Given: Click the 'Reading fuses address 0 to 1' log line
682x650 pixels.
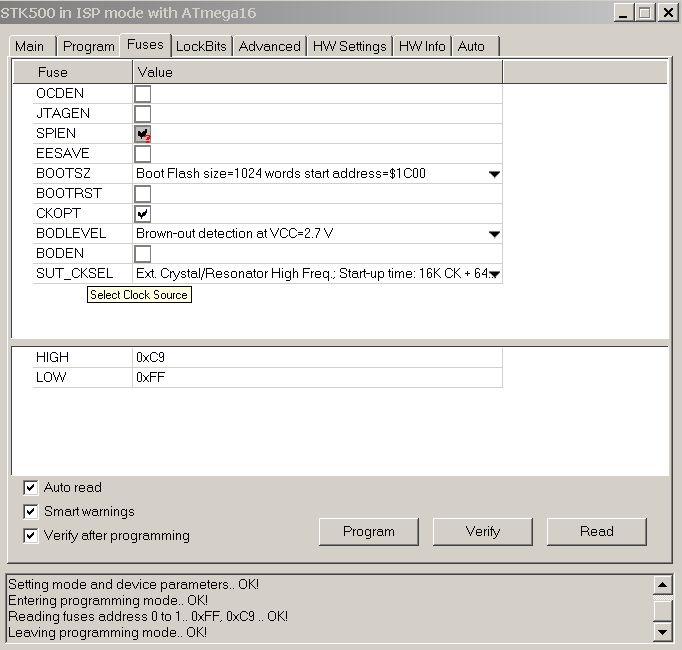Looking at the screenshot, I should tap(148, 616).
